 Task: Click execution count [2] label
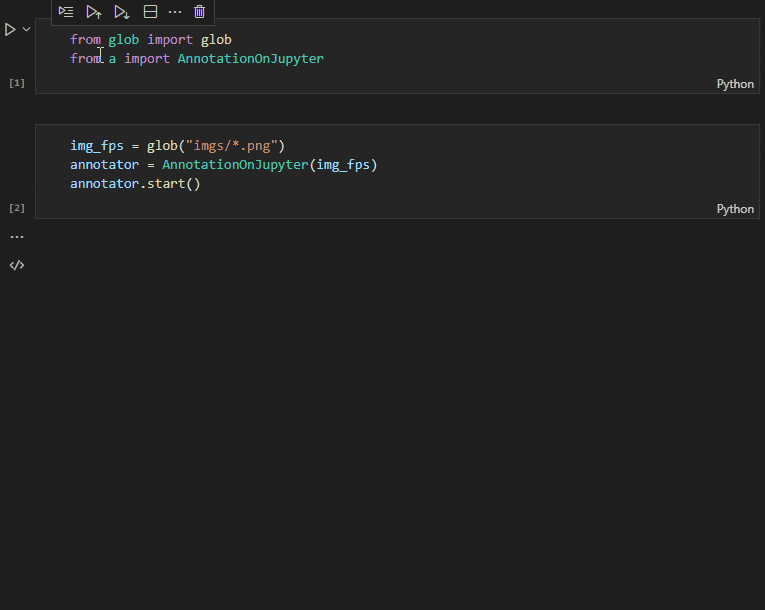click(x=17, y=208)
